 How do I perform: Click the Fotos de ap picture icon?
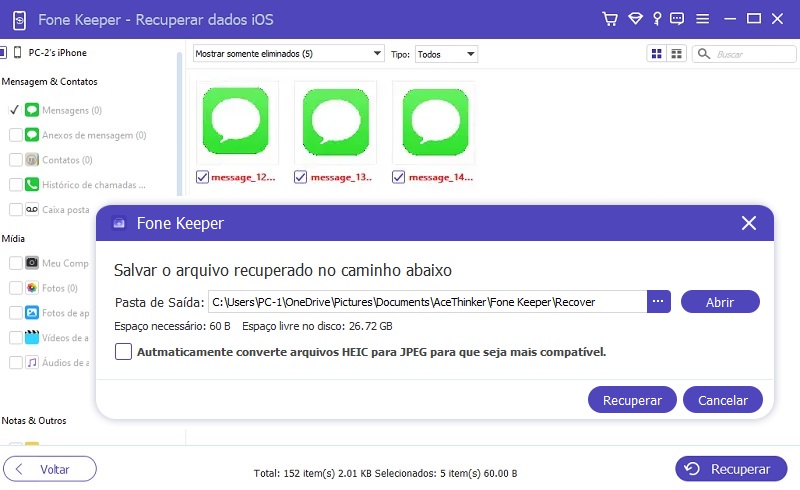click(x=32, y=312)
